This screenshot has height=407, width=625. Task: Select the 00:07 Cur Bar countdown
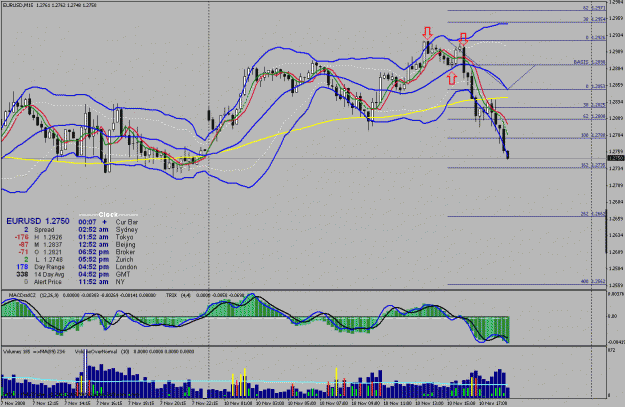click(x=108, y=222)
